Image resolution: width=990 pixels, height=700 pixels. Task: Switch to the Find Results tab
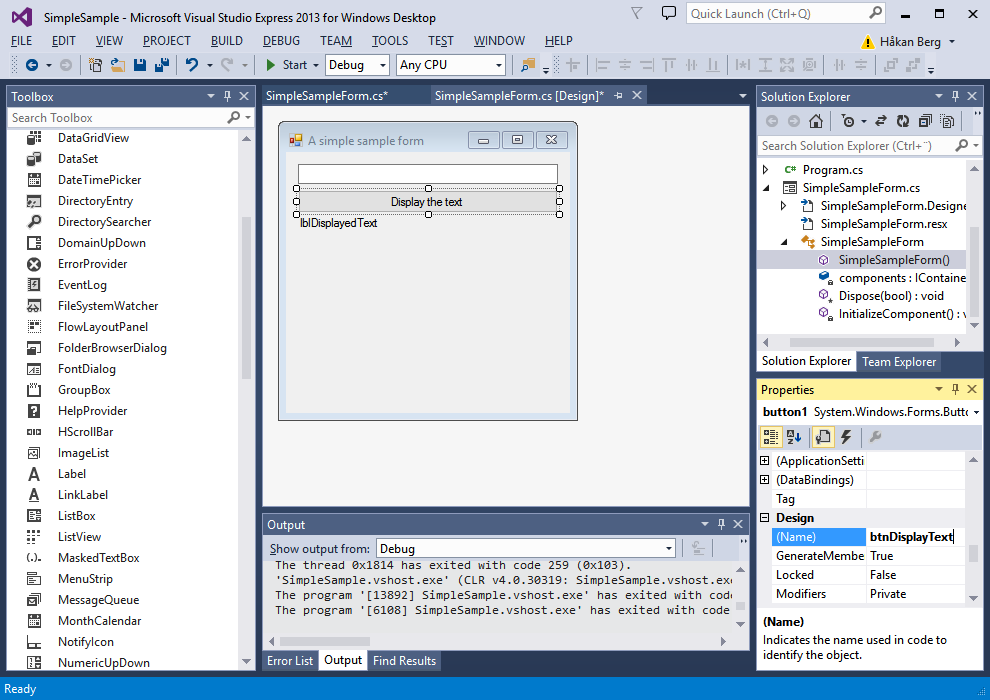tap(404, 661)
